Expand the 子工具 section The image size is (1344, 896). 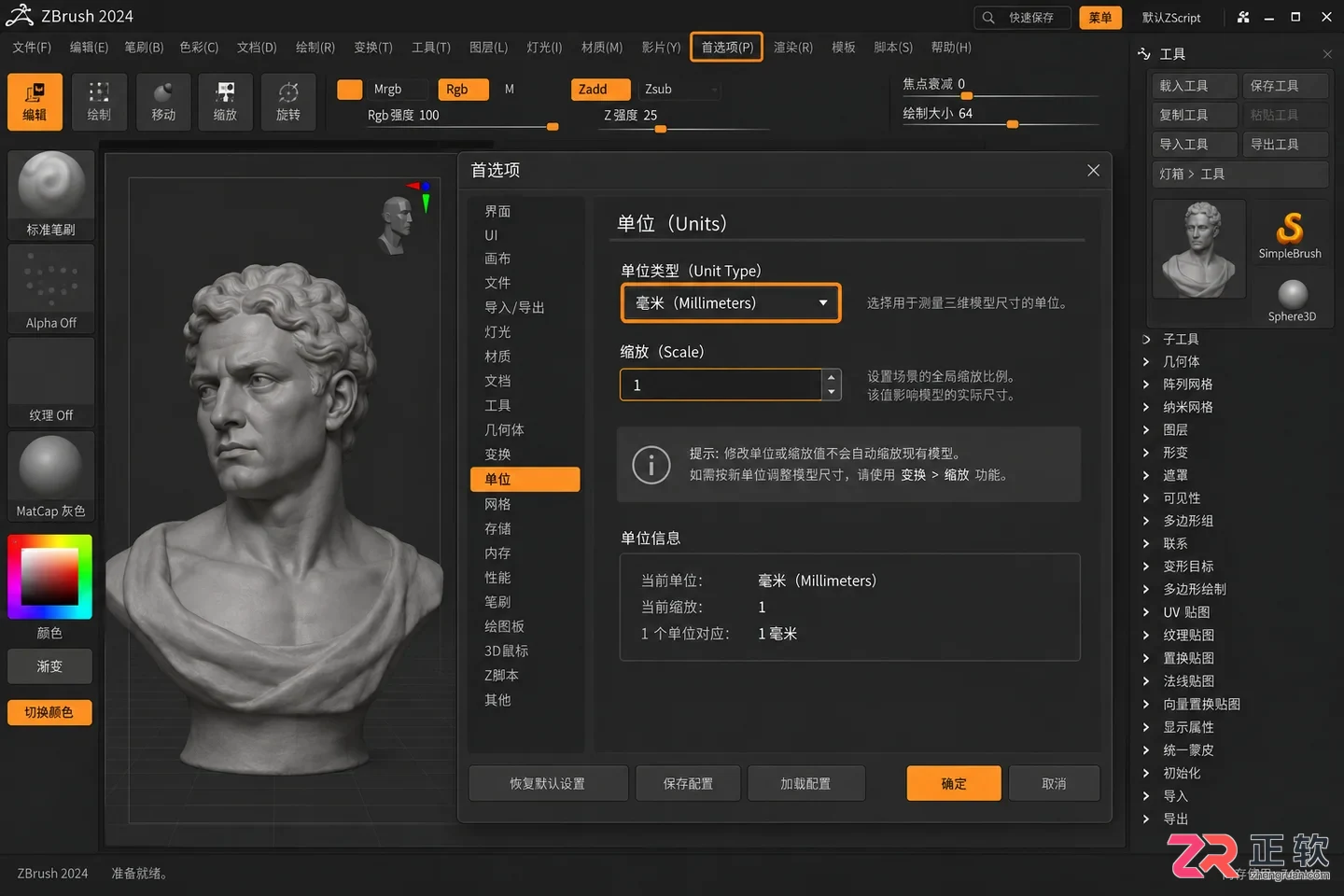coord(1181,339)
